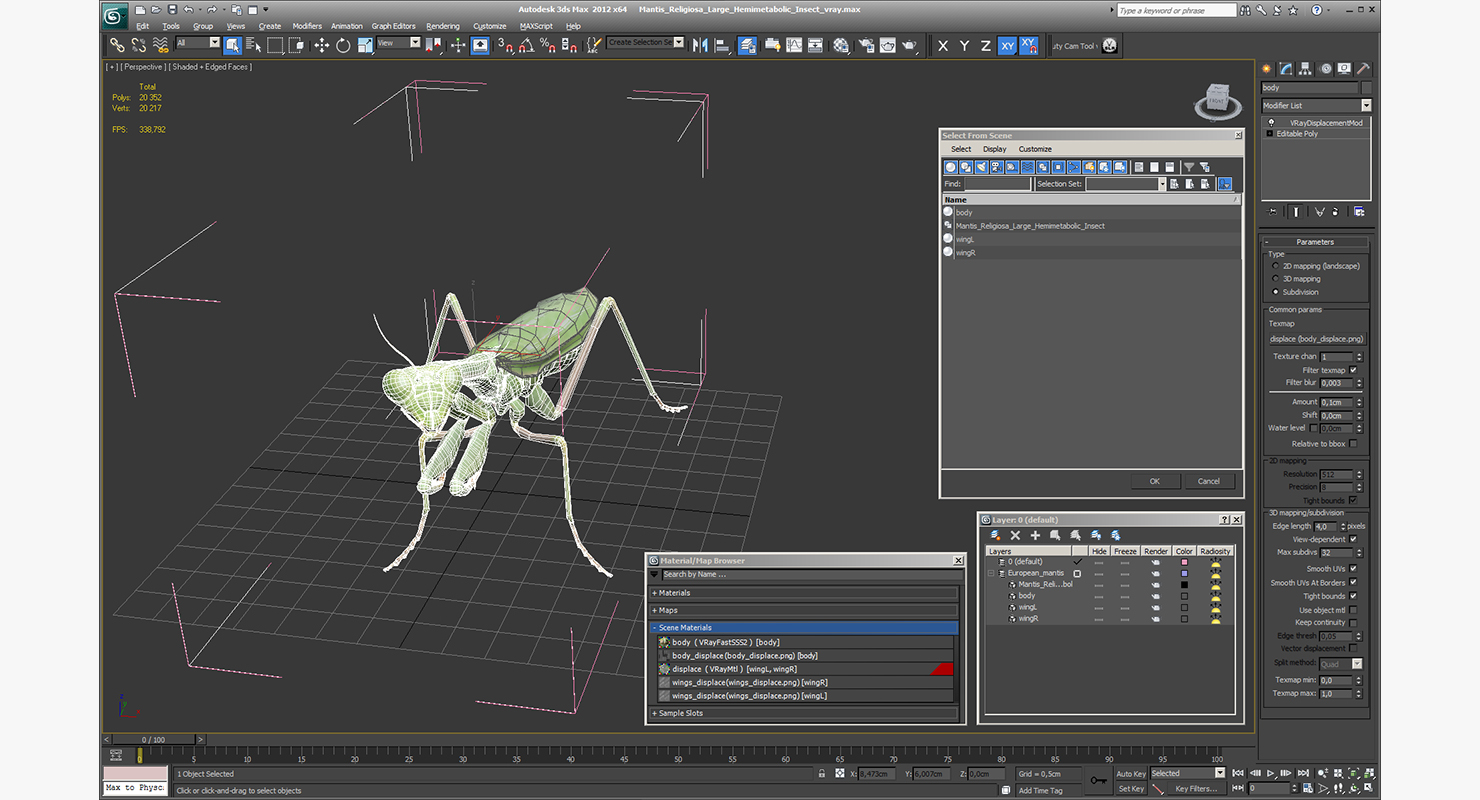Click the Mirror tool icon
The height and width of the screenshot is (800, 1480).
tap(700, 45)
